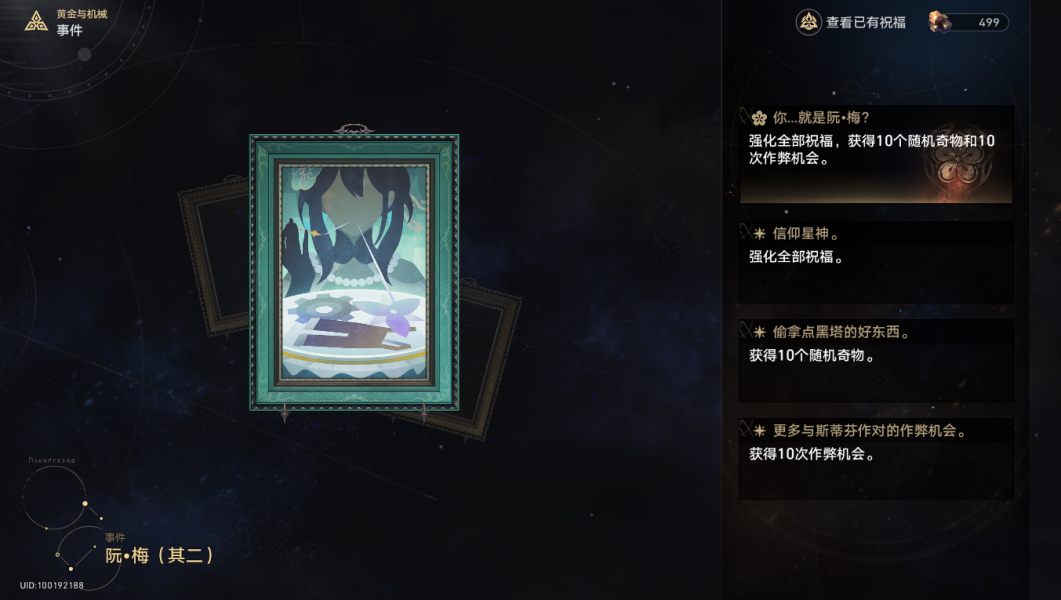Click the Ruan Mei portrait card
The height and width of the screenshot is (600, 1061).
pos(354,272)
